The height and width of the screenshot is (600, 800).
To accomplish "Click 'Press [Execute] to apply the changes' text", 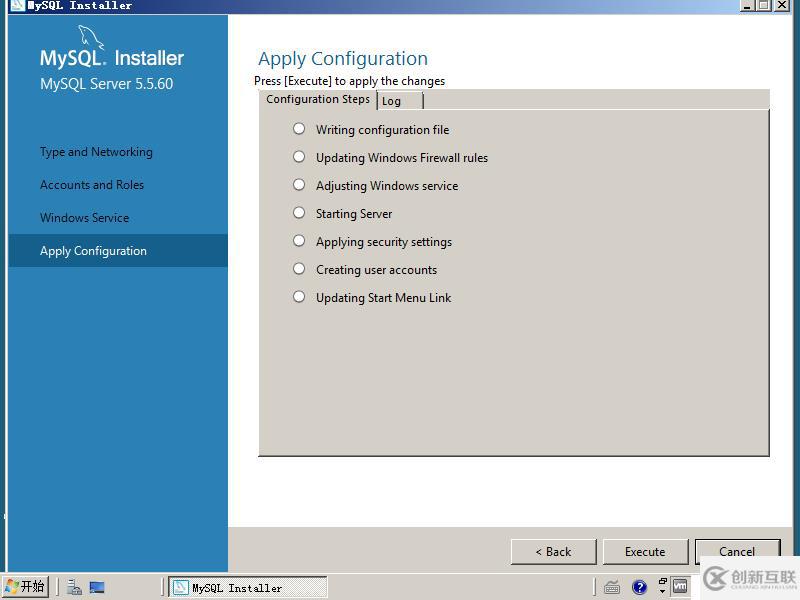I will pyautogui.click(x=349, y=81).
